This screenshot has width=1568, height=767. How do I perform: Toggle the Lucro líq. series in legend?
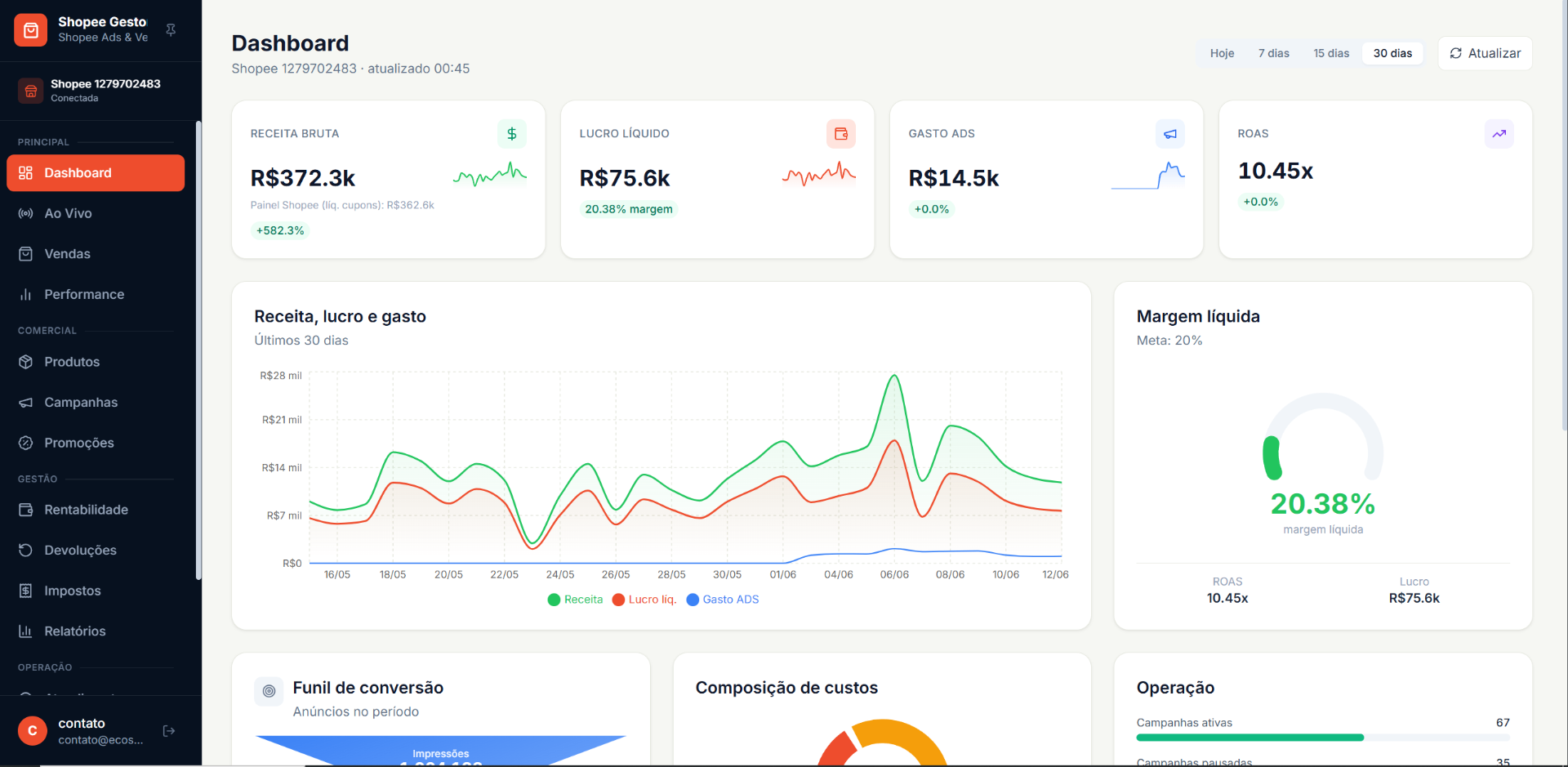[x=644, y=600]
